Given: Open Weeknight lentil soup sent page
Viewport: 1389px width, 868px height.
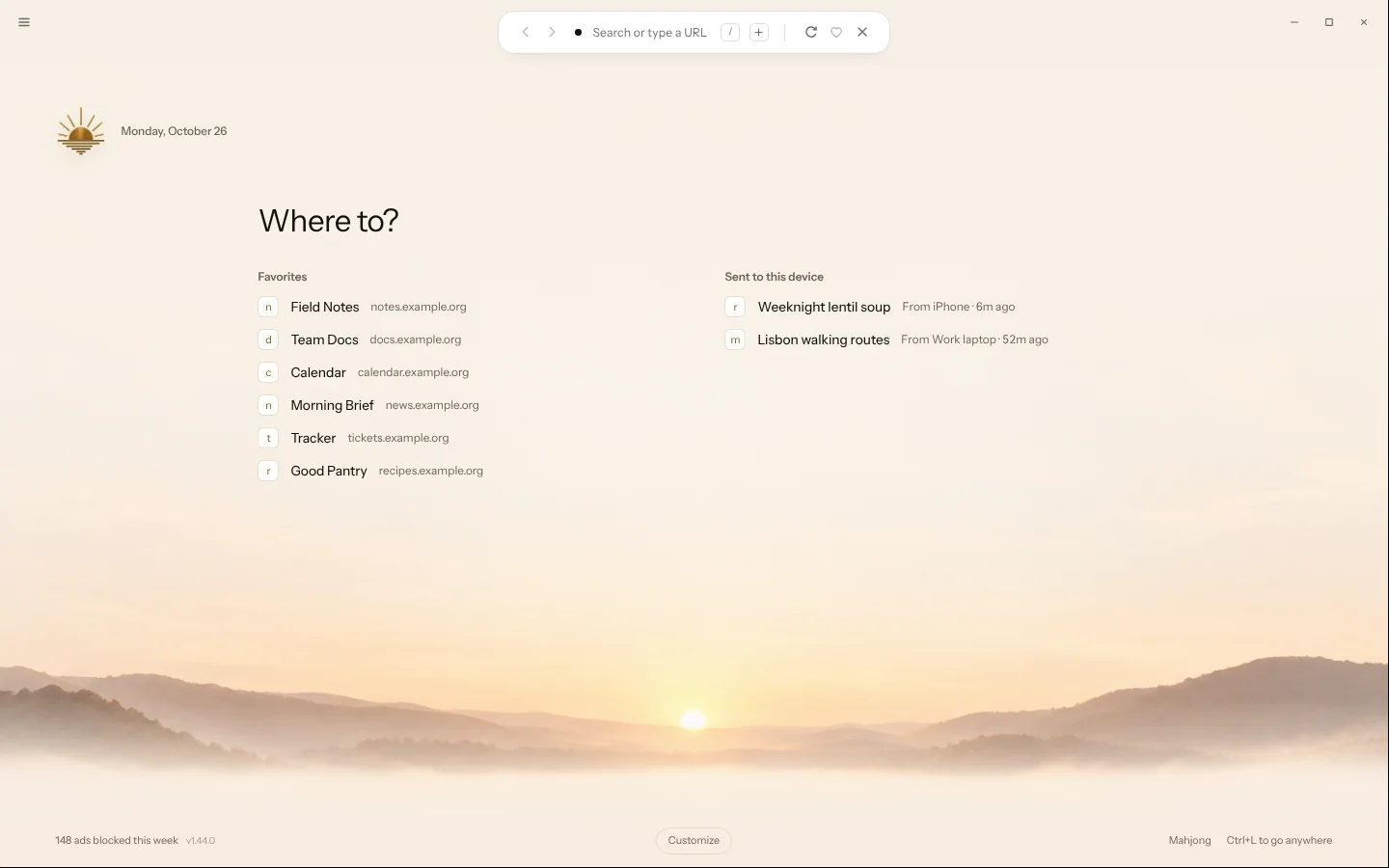Looking at the screenshot, I should 870,307.
